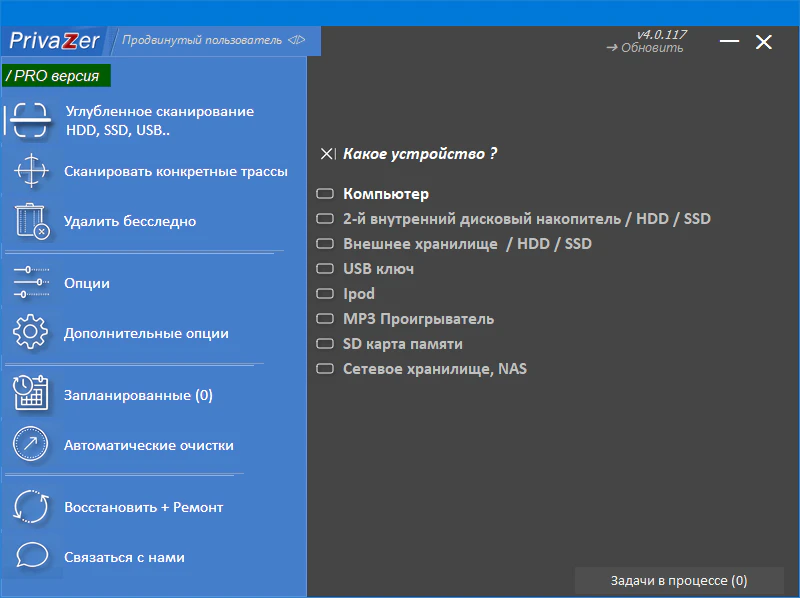Screen dimensions: 800x598
Task: Click the Задачи в процессе (0) button
Action: coord(678,581)
